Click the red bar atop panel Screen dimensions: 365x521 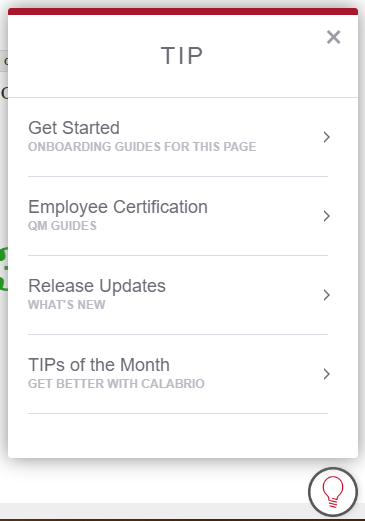[x=183, y=12]
